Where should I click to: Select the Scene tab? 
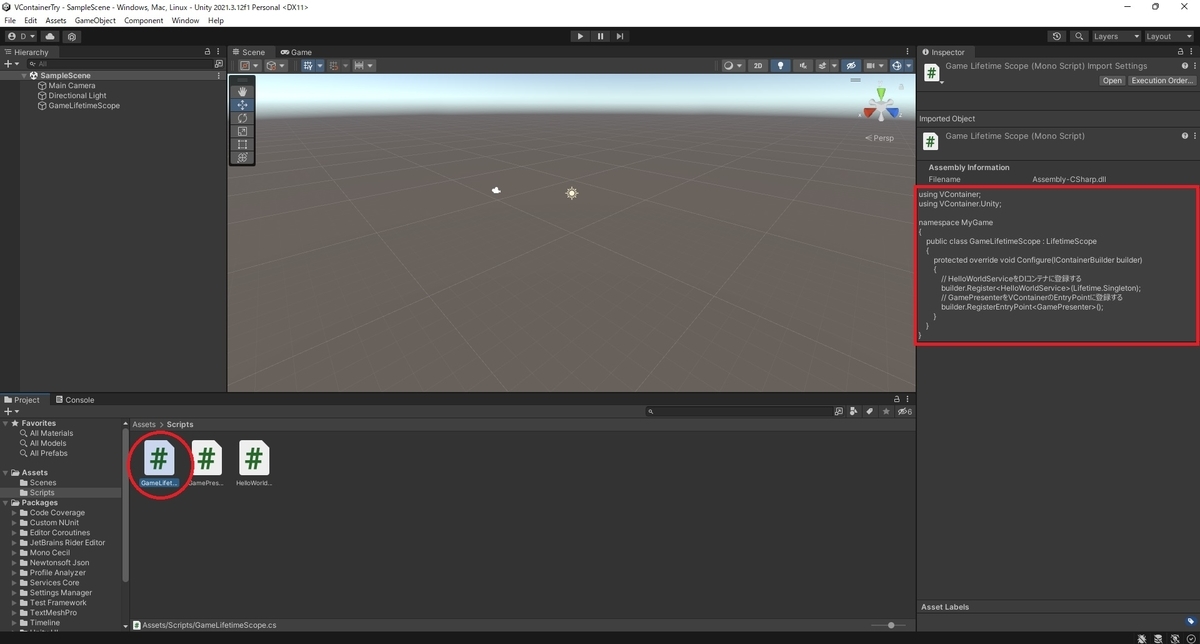click(249, 52)
